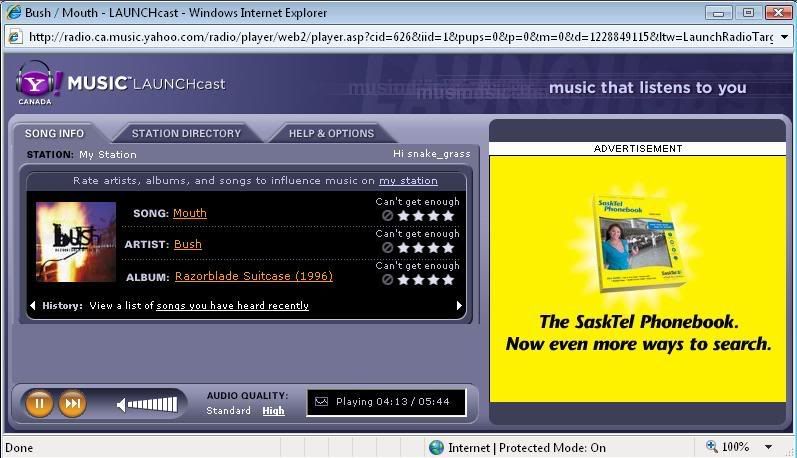Rate artist Bush with the fourth star
Viewport: 797px width, 458px height.
point(448,248)
